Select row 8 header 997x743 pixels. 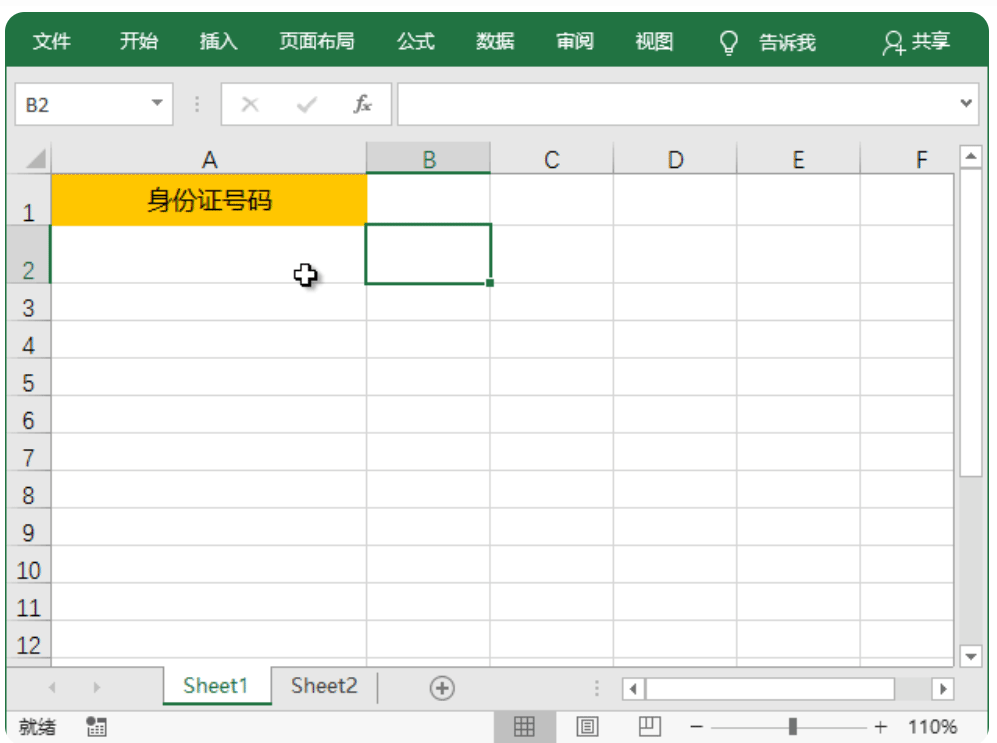point(29,489)
